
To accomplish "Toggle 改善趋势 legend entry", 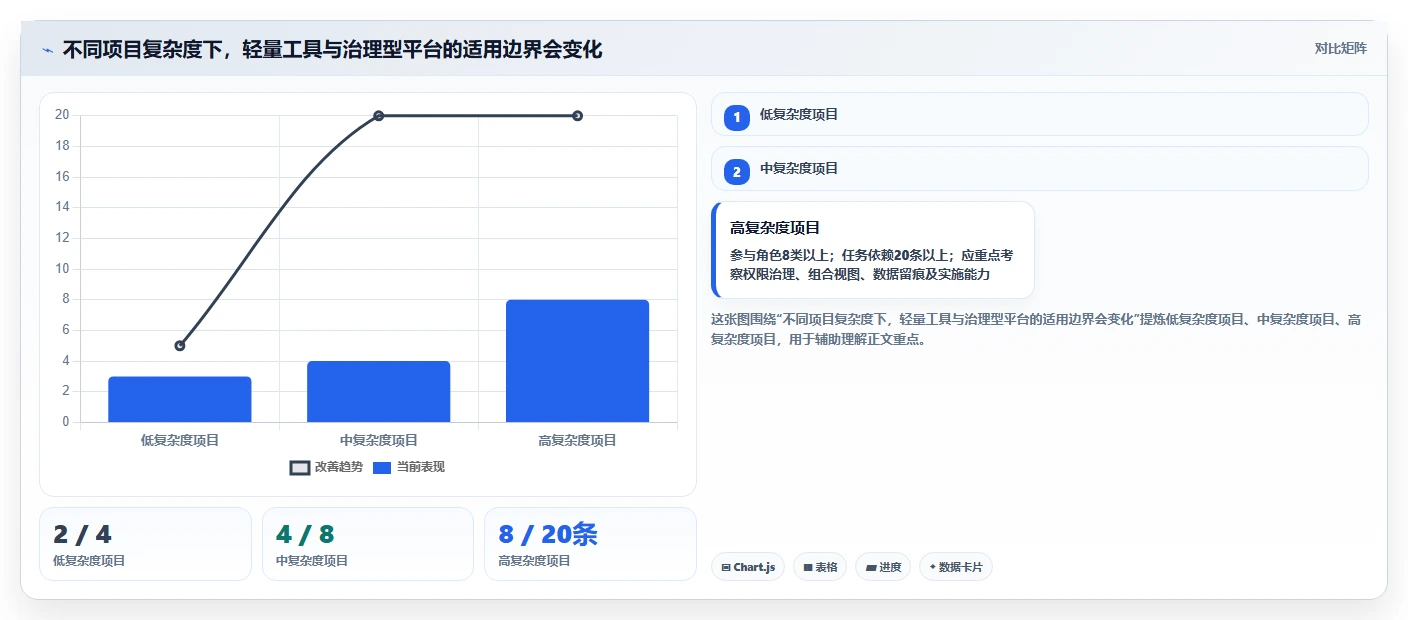I will (326, 467).
